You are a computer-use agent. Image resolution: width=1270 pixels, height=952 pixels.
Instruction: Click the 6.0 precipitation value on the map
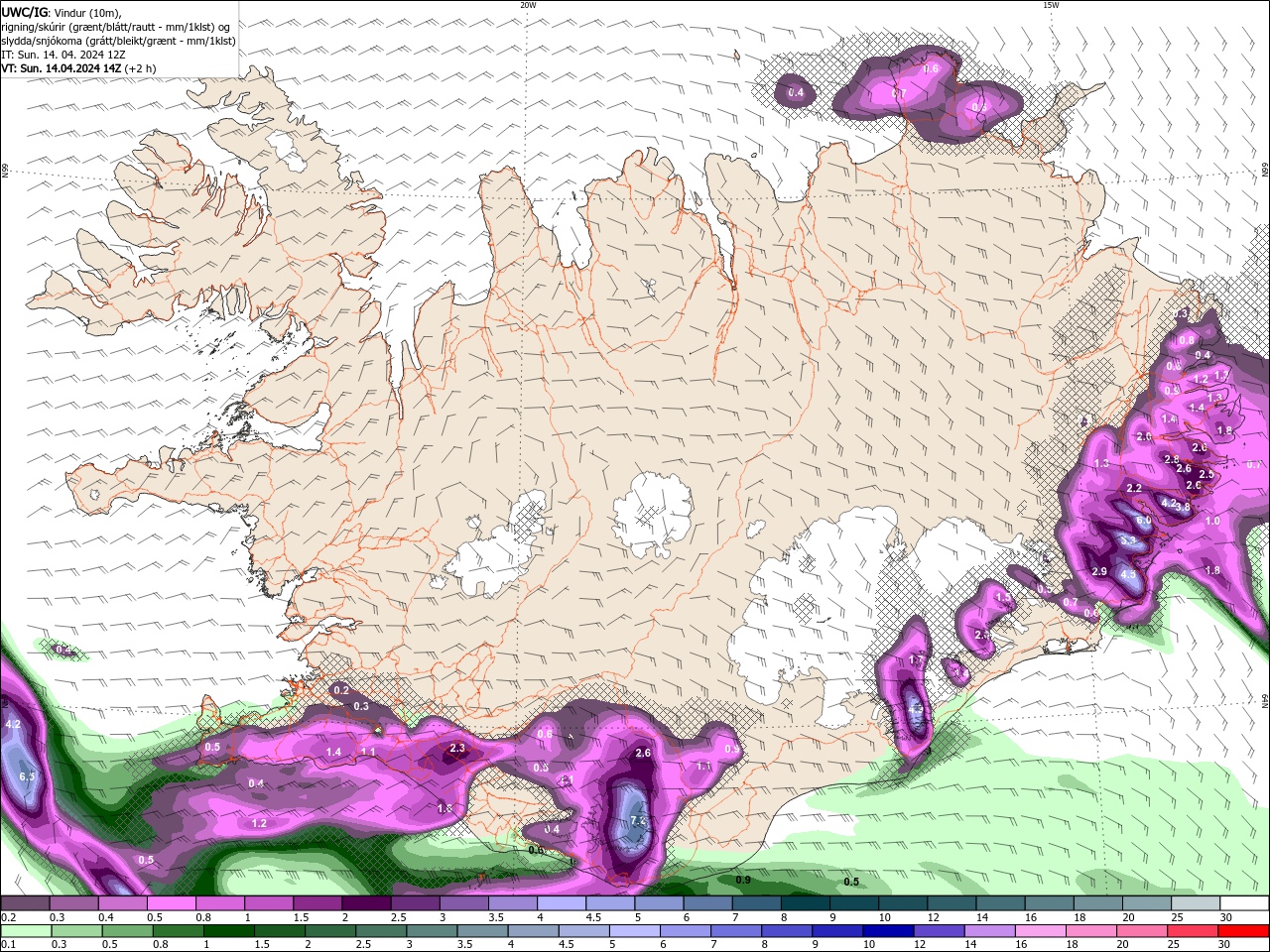(1143, 520)
